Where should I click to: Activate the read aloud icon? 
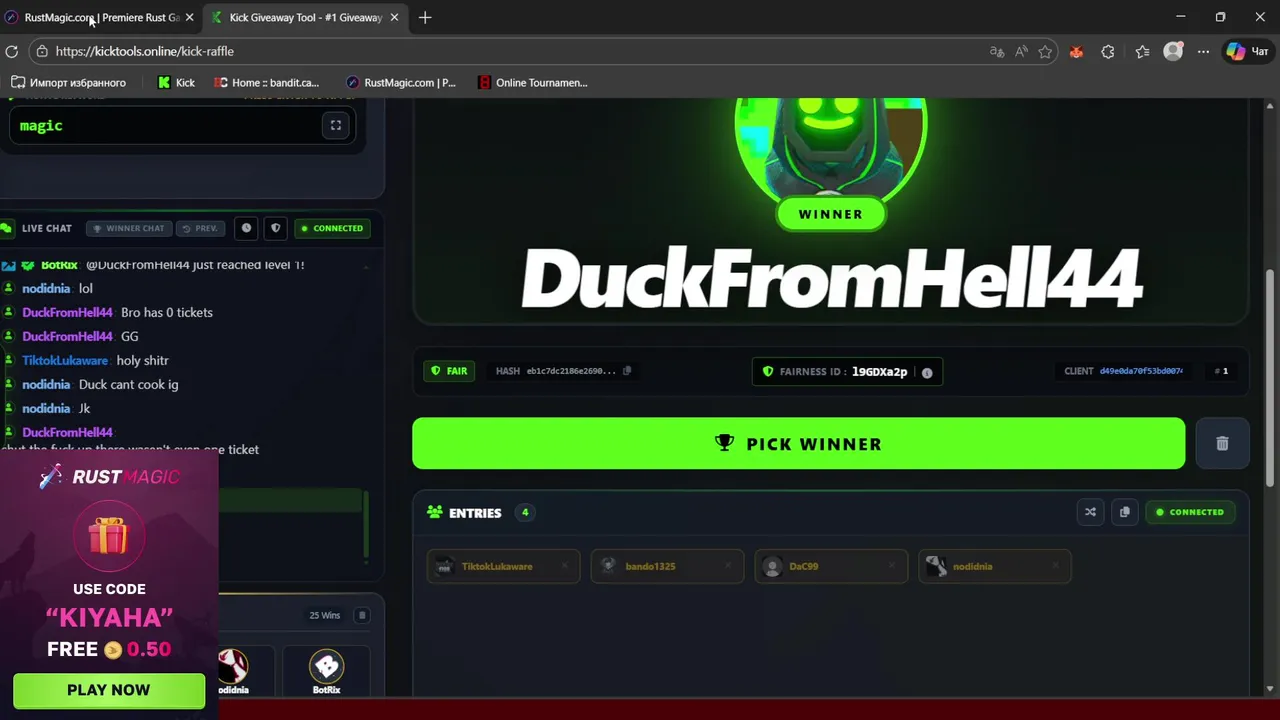pos(1021,51)
